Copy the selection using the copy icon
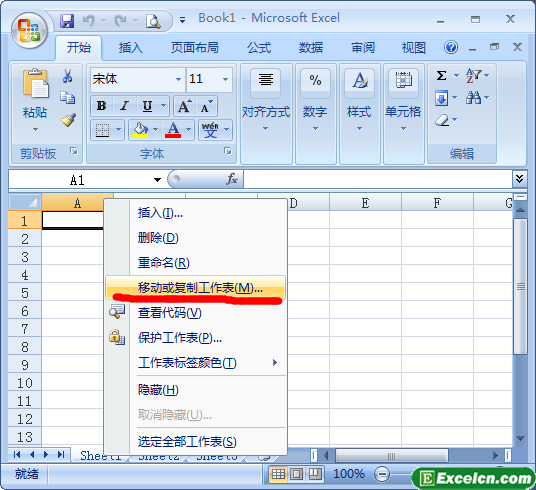Screen dimensions: 536x490 pyautogui.click(x=68, y=97)
